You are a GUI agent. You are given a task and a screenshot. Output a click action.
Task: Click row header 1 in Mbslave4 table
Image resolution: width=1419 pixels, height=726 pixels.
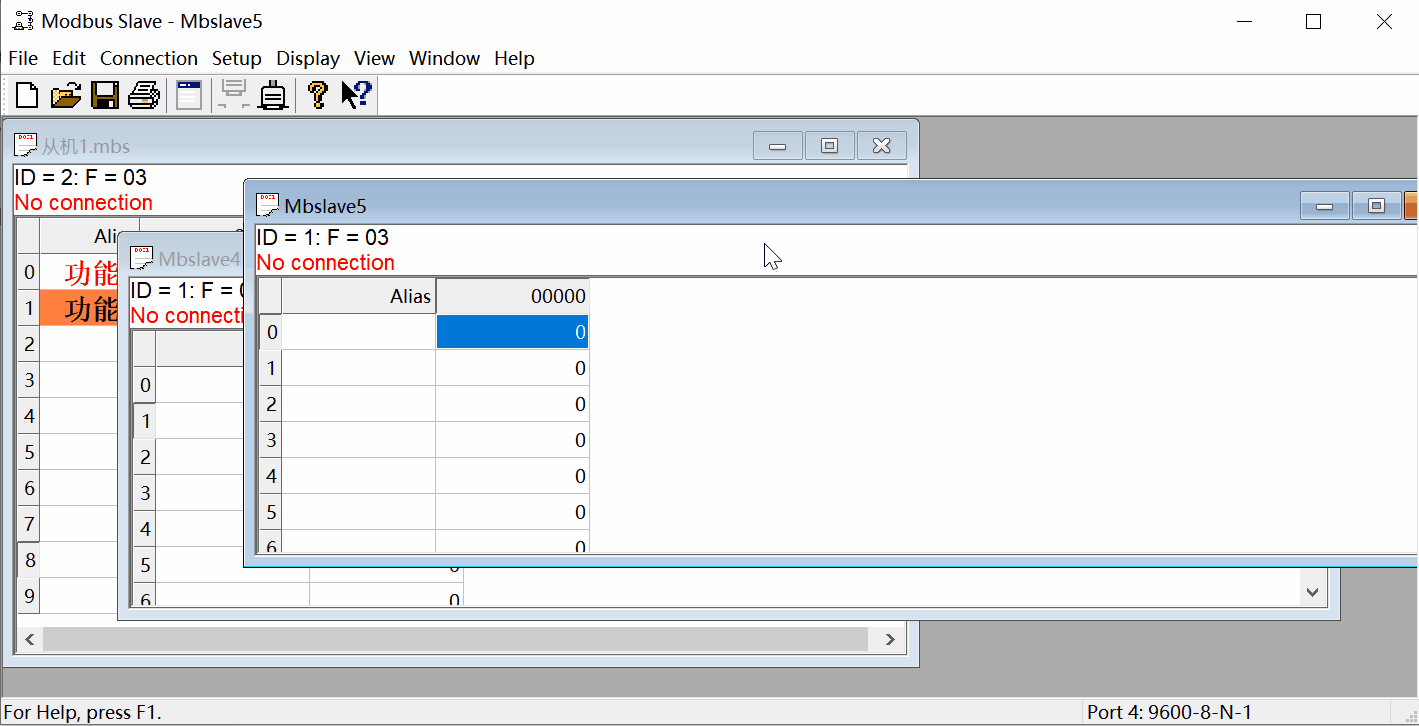click(145, 421)
